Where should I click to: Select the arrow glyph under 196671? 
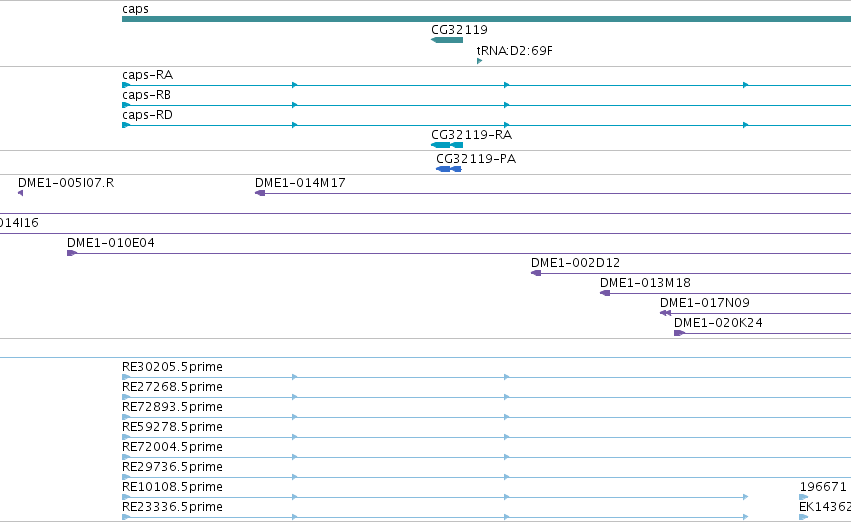(803, 497)
